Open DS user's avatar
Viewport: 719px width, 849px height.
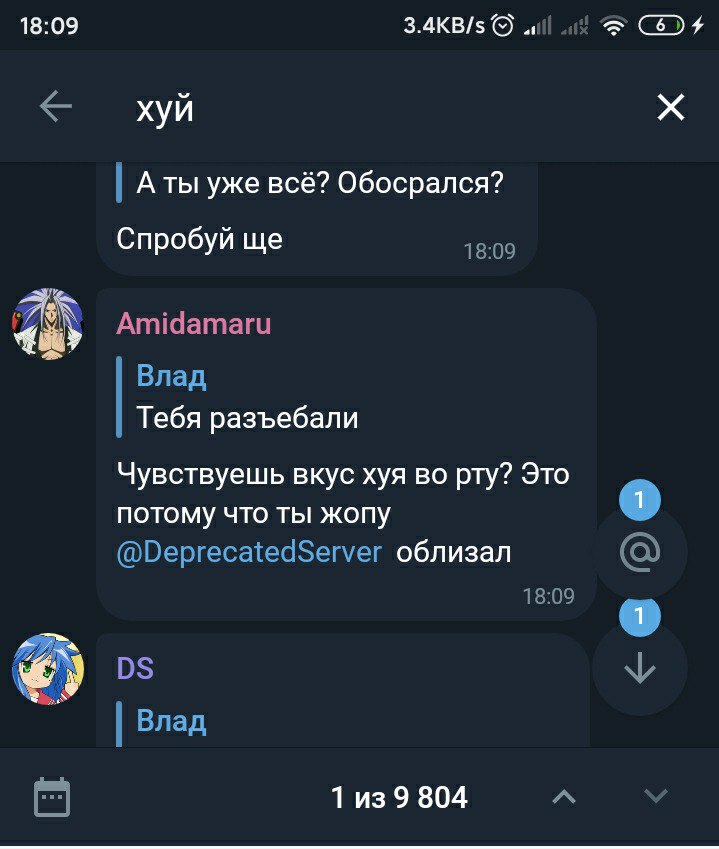click(48, 669)
